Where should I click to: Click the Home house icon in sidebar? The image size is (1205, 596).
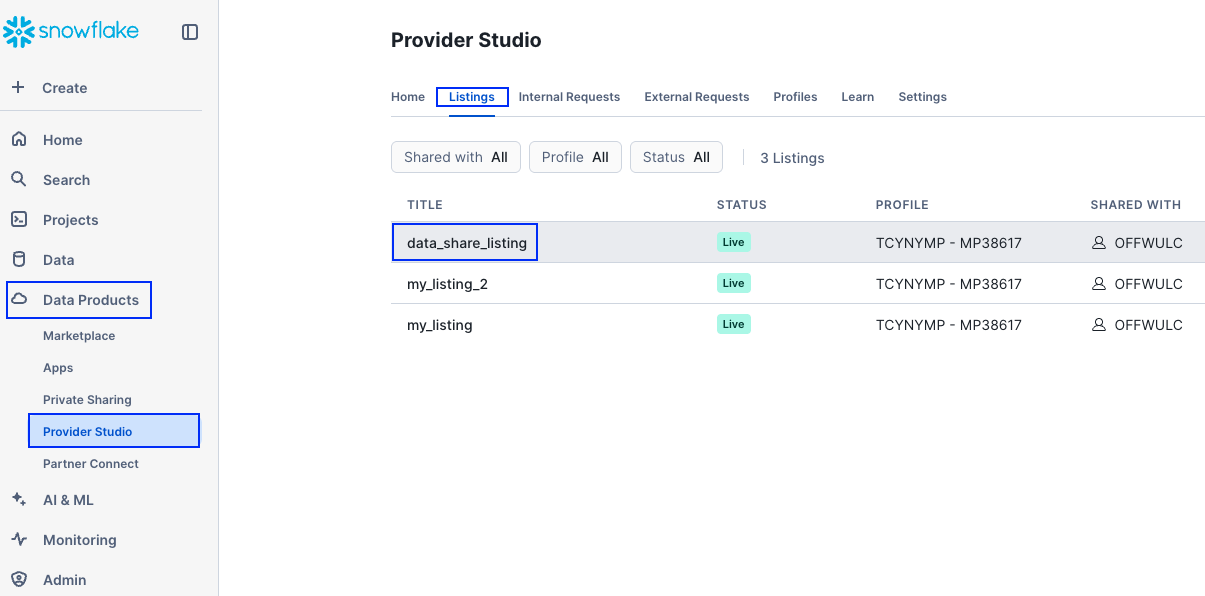pyautogui.click(x=19, y=140)
